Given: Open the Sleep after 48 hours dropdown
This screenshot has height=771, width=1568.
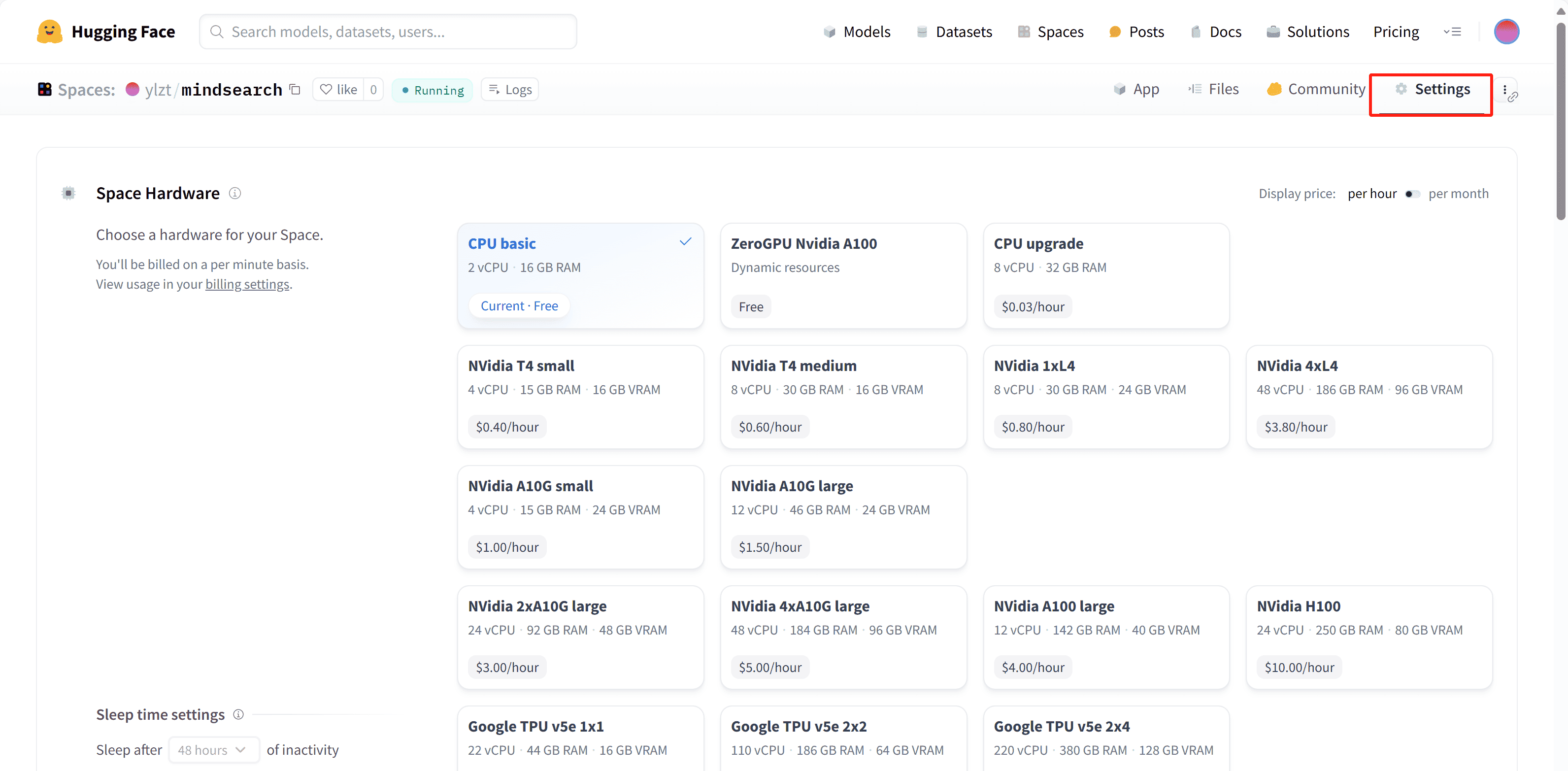Looking at the screenshot, I should (x=214, y=750).
